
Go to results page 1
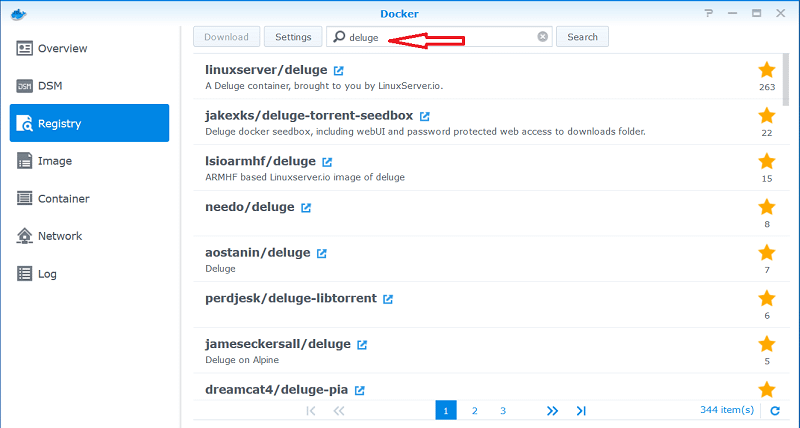[x=446, y=410]
